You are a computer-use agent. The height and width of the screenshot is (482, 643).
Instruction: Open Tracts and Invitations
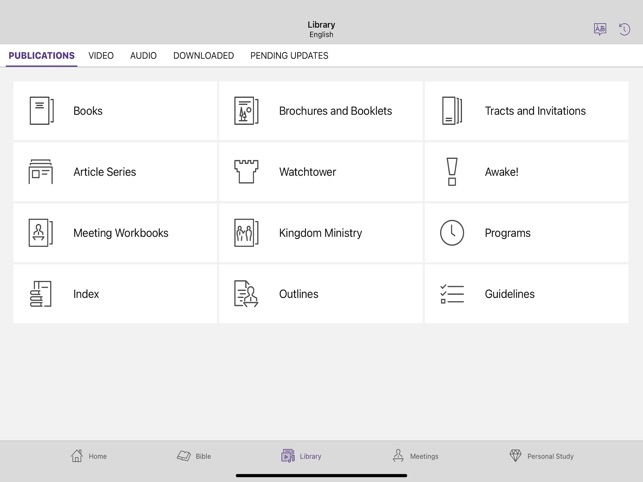coord(527,111)
